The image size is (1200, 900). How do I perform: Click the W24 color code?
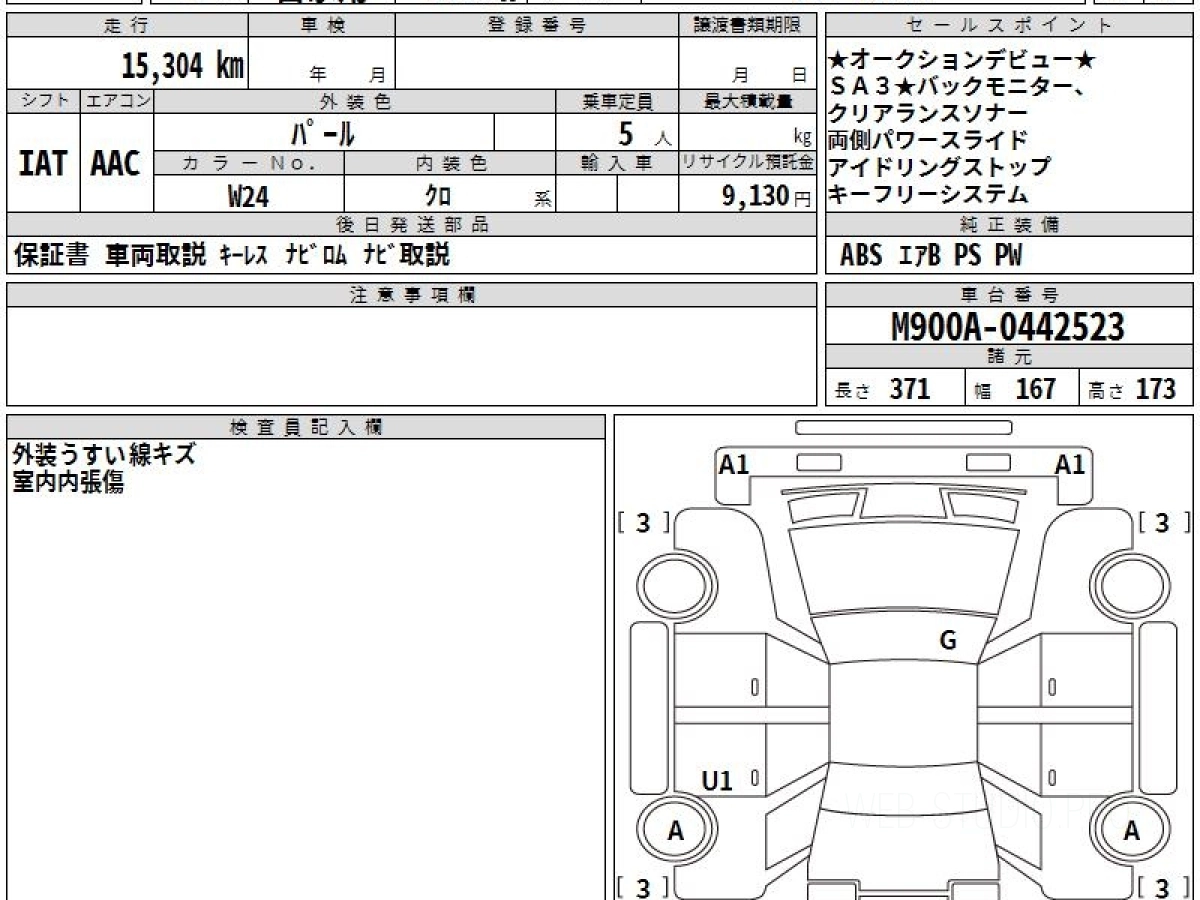(248, 196)
